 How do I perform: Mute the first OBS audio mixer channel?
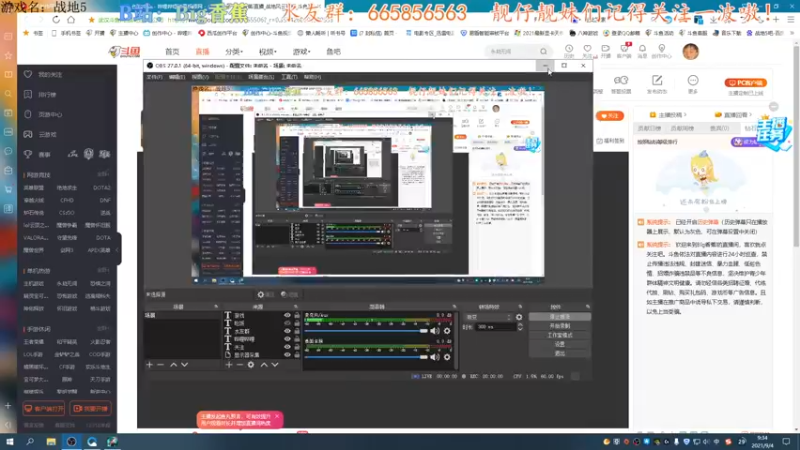pyautogui.click(x=435, y=331)
